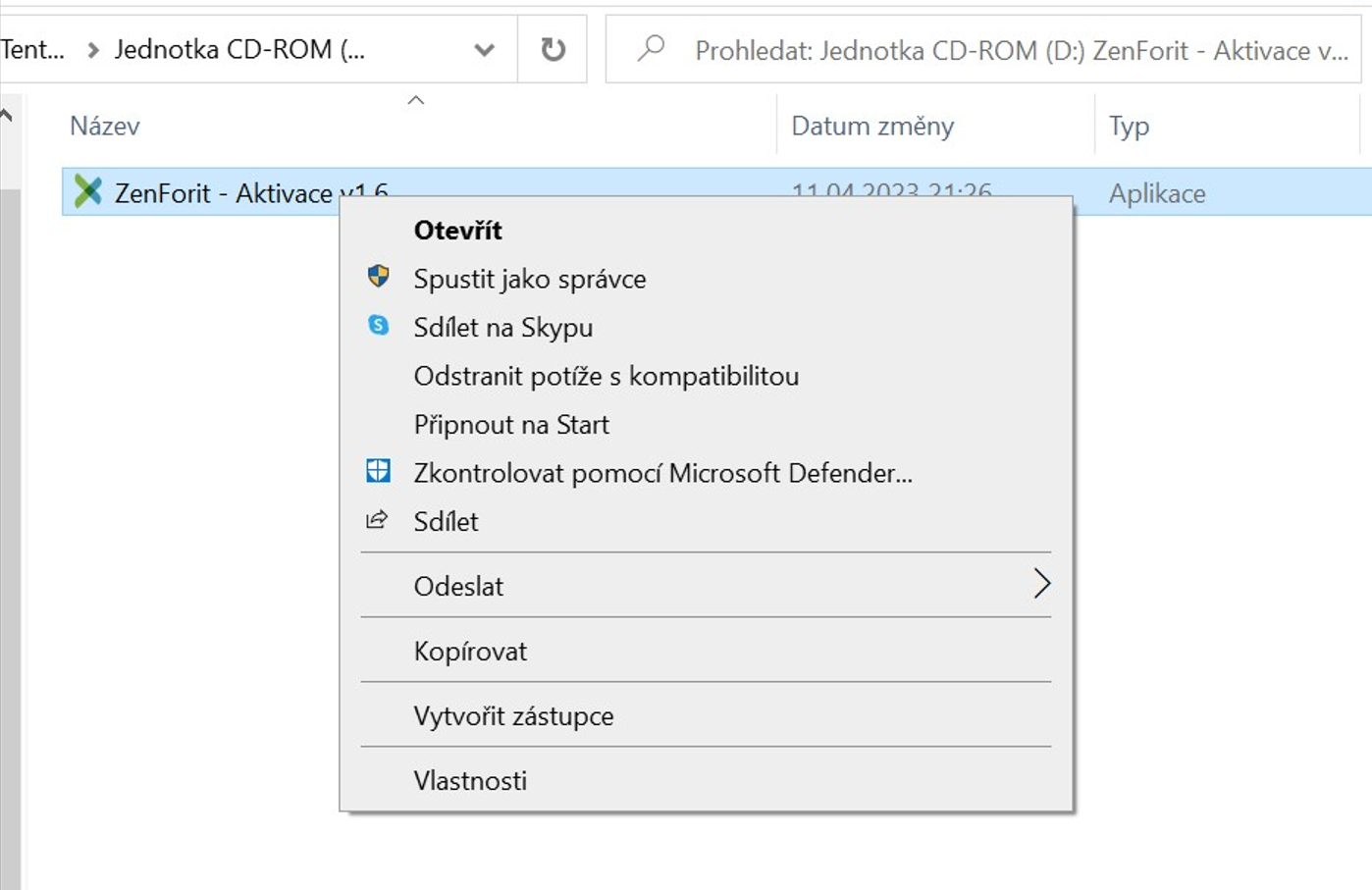Click the left pane scrollbar up arrow

6,116
